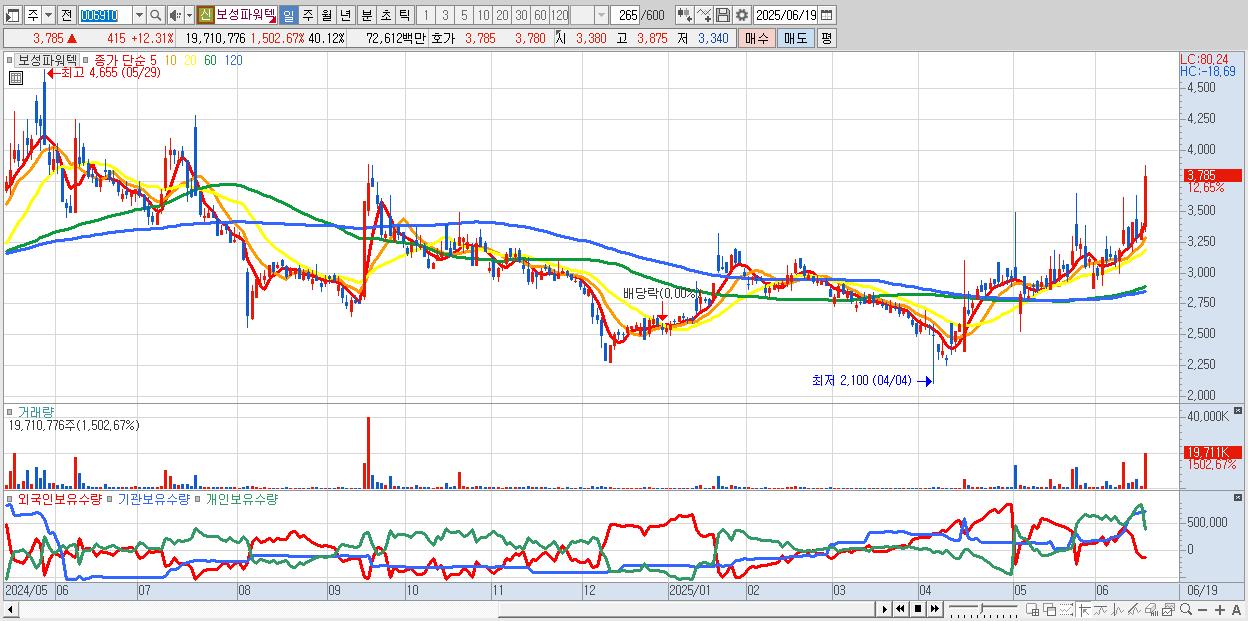Click the minus zoom-out icon
Image resolution: width=1248 pixels, height=621 pixels.
[x=1202, y=609]
